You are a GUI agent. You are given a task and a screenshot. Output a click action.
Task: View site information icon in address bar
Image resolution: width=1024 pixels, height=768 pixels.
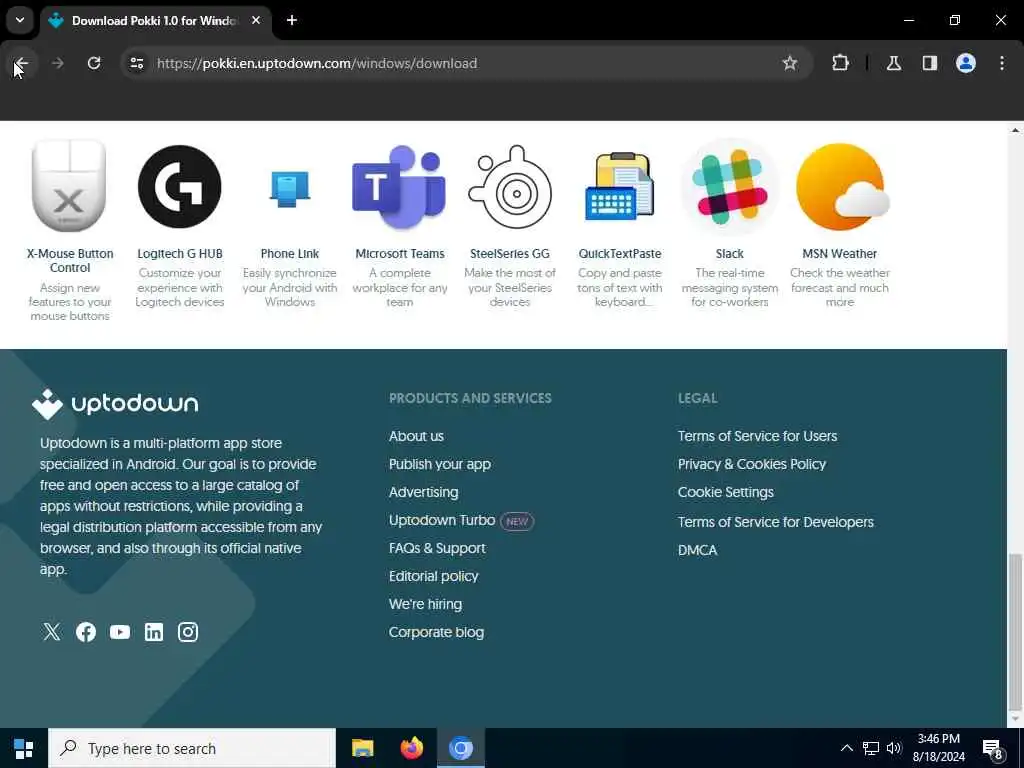(x=137, y=63)
